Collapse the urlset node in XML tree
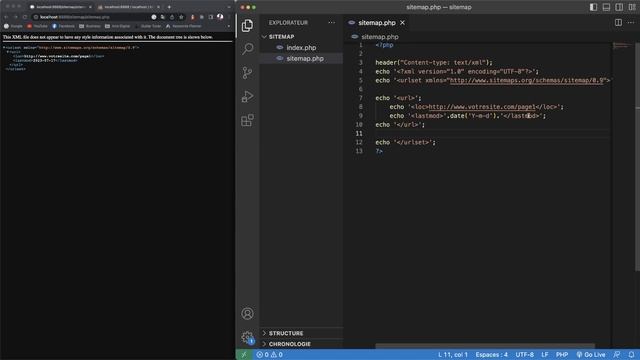The image size is (640, 360). (4, 48)
